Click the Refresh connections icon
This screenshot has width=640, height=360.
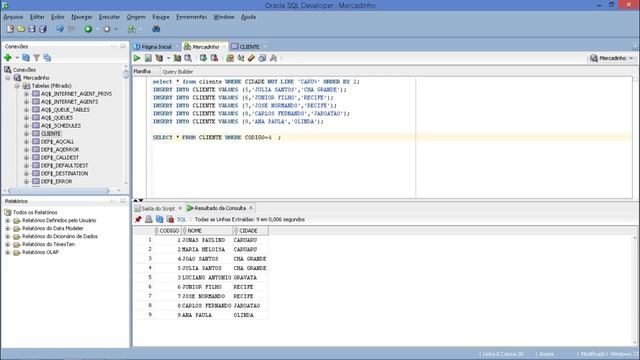(26, 58)
